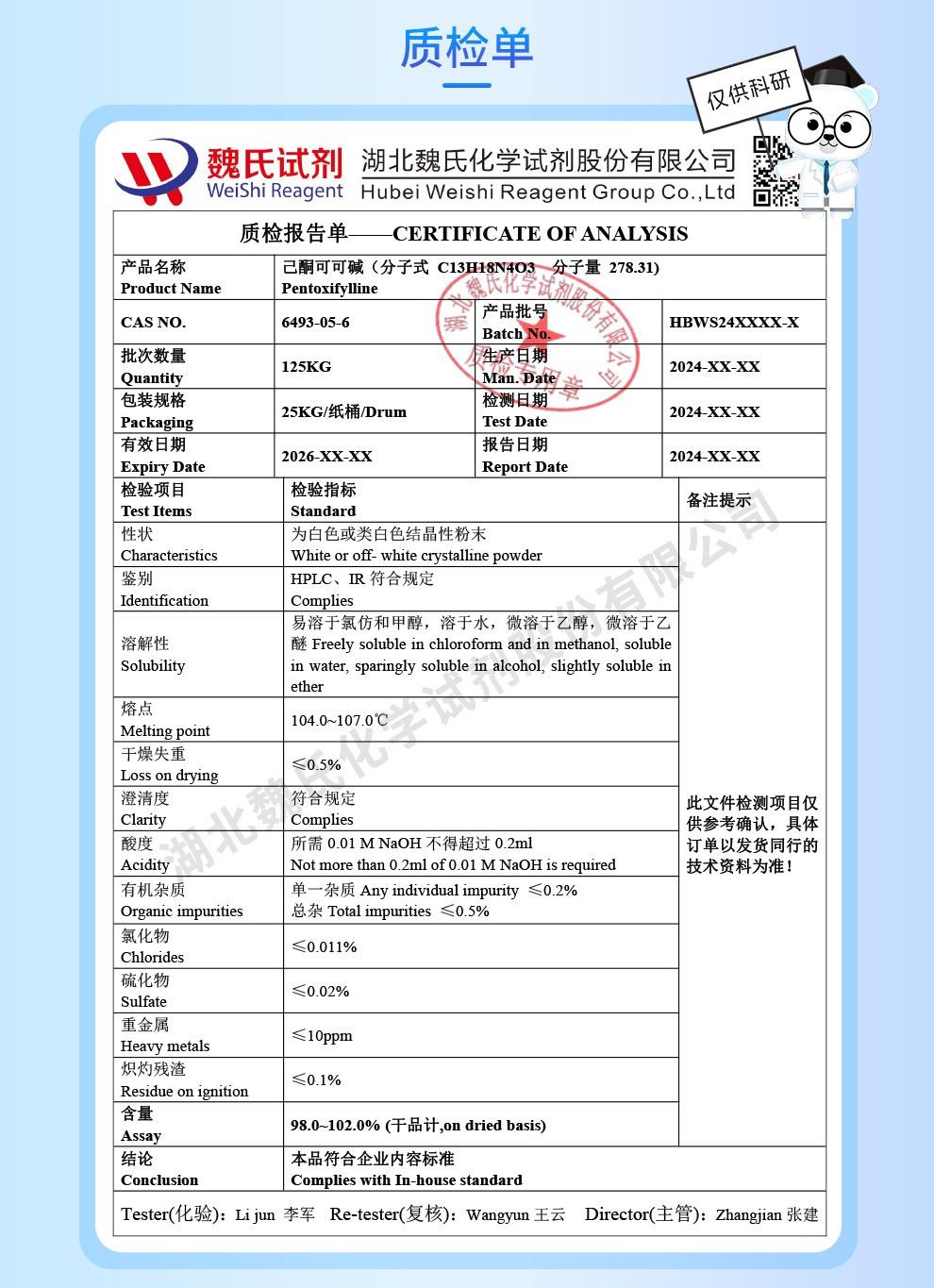Click the CERTIFICATE OF ANALYSIS heading
The image size is (934, 1288).
pos(540,234)
